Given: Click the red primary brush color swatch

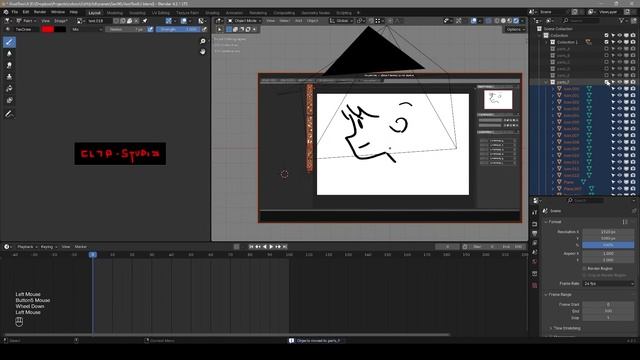Looking at the screenshot, I should click(48, 29).
